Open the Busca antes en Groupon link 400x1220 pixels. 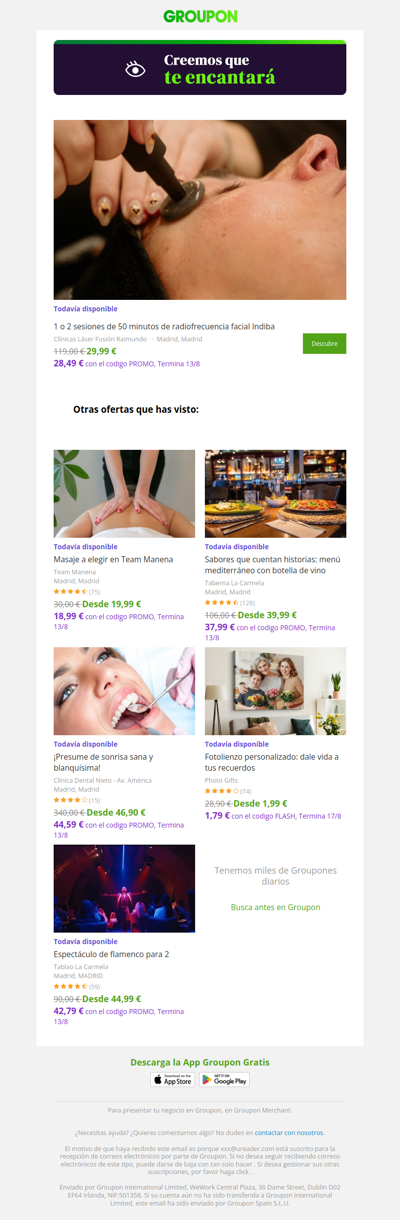point(276,907)
